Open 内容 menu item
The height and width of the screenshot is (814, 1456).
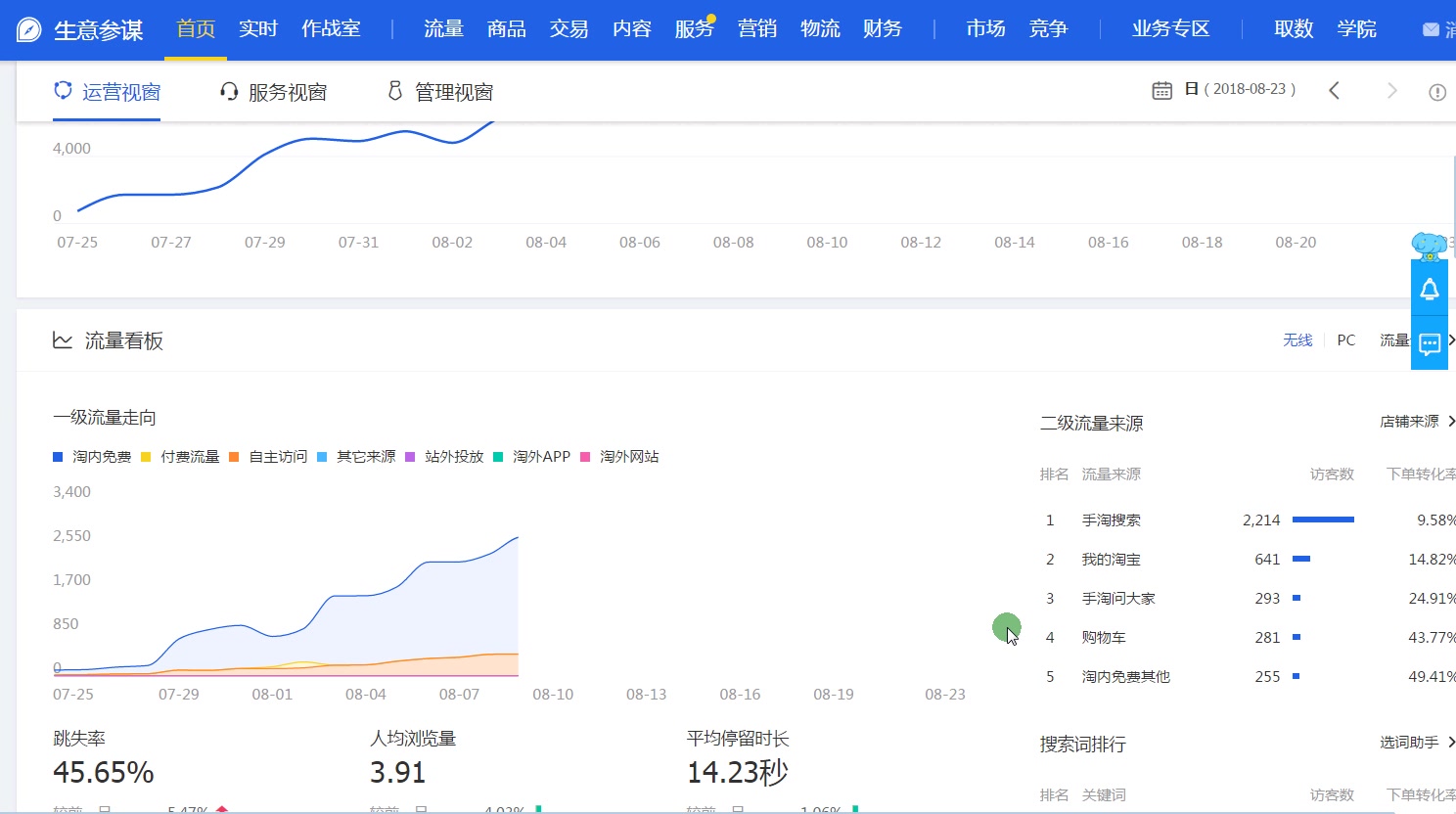coord(632,29)
